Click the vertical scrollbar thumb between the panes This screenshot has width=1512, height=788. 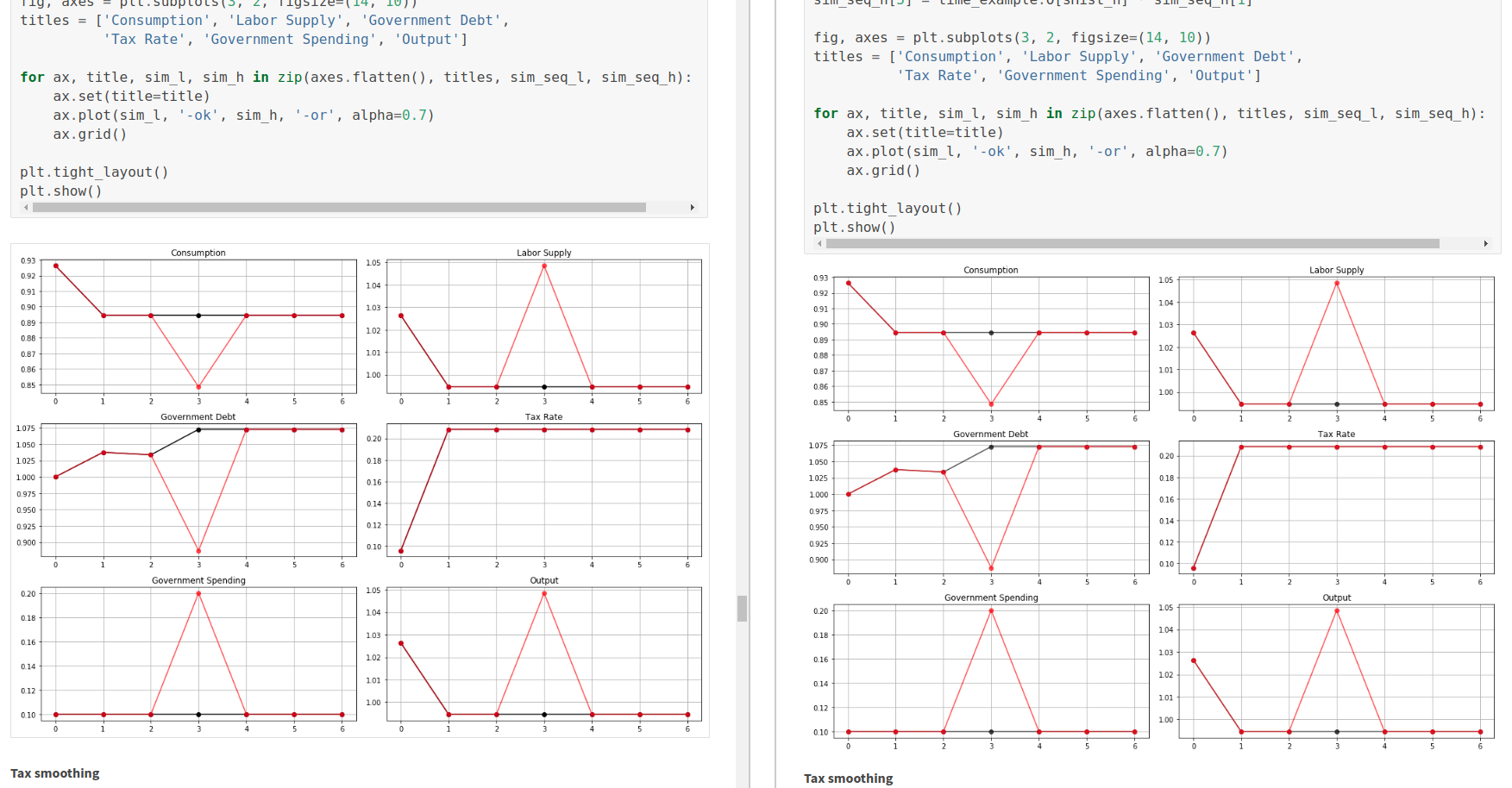coord(742,609)
